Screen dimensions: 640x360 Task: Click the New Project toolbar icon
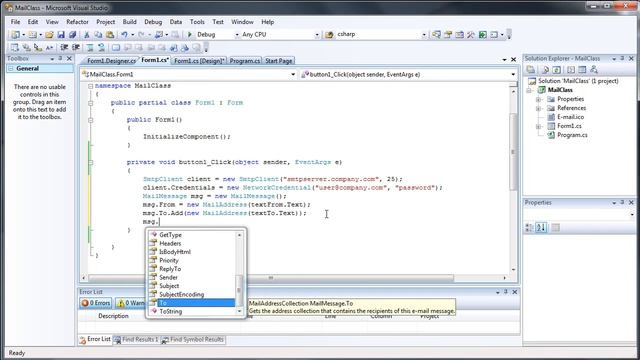[x=16, y=35]
